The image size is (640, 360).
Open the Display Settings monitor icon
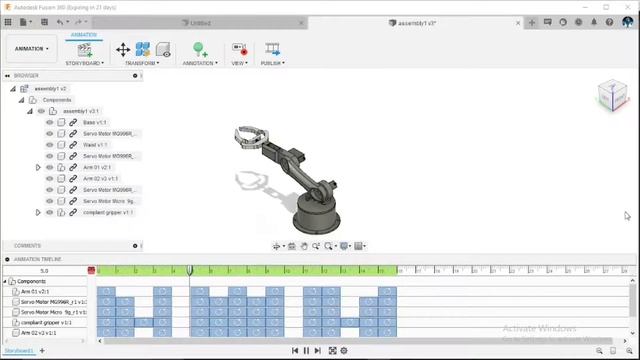pos(344,246)
